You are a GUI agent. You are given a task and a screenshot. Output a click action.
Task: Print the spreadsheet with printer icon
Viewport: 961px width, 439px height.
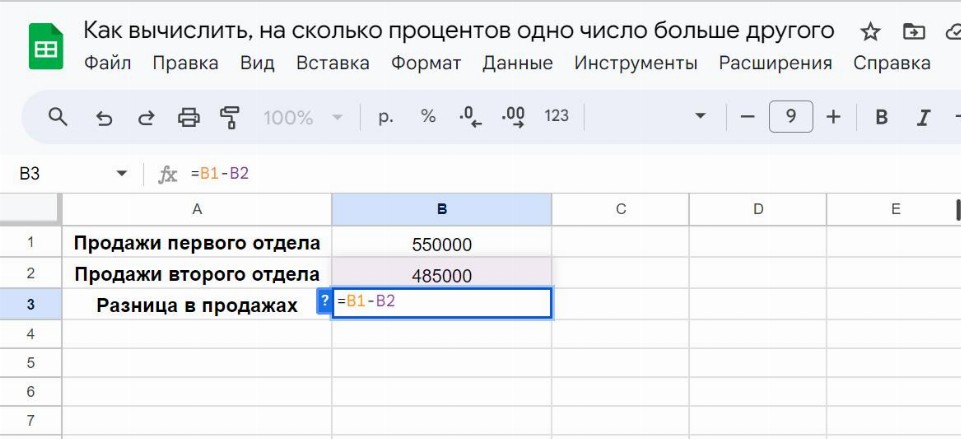pos(189,117)
